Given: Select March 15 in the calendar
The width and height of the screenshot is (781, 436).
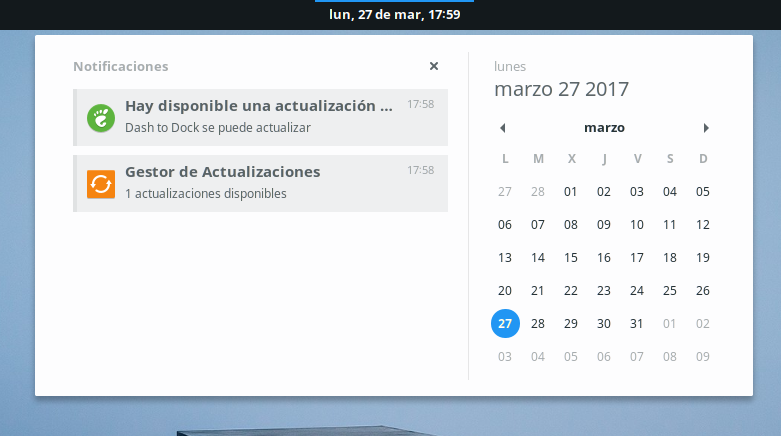Looking at the screenshot, I should point(571,258).
